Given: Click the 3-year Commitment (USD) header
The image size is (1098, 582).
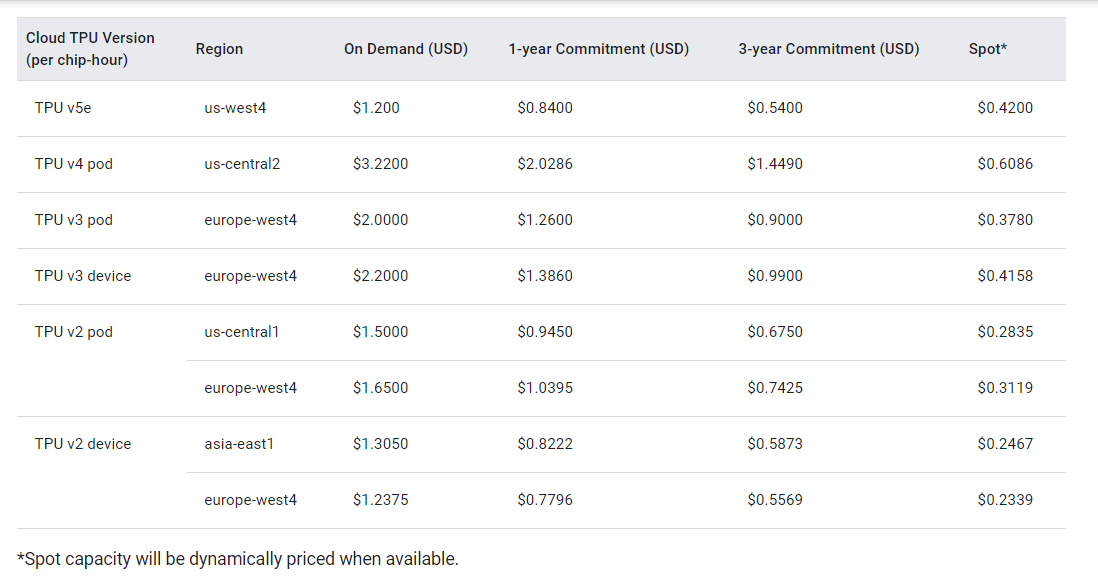Looking at the screenshot, I should tap(828, 49).
